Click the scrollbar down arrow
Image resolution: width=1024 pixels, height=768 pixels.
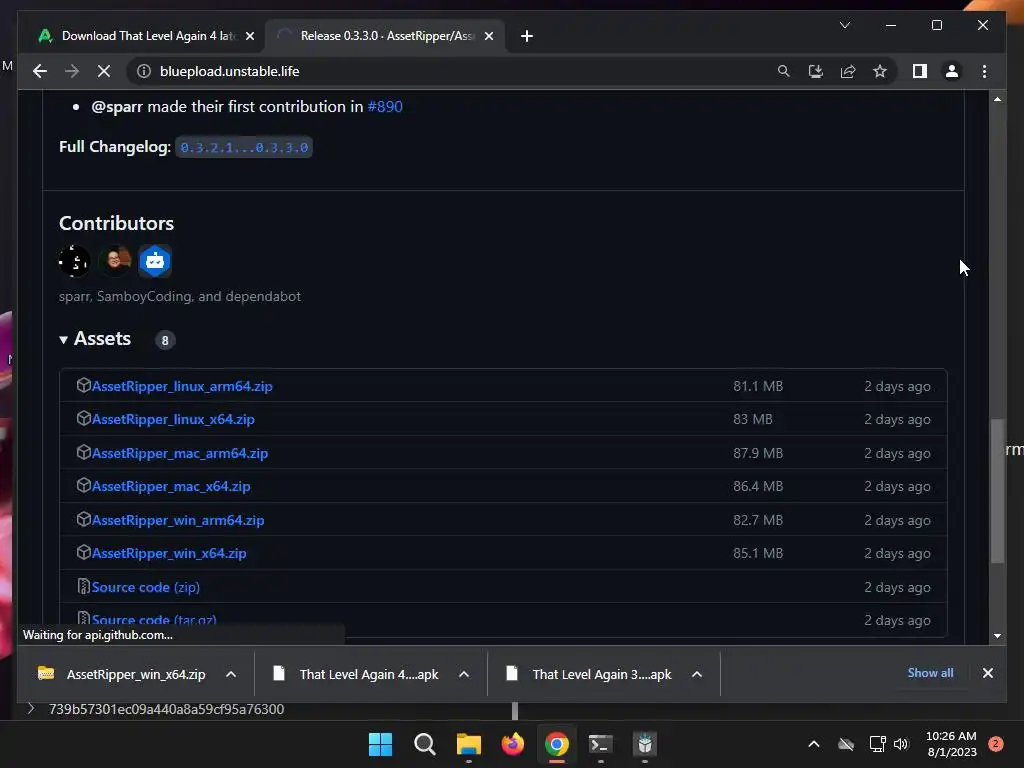[997, 635]
